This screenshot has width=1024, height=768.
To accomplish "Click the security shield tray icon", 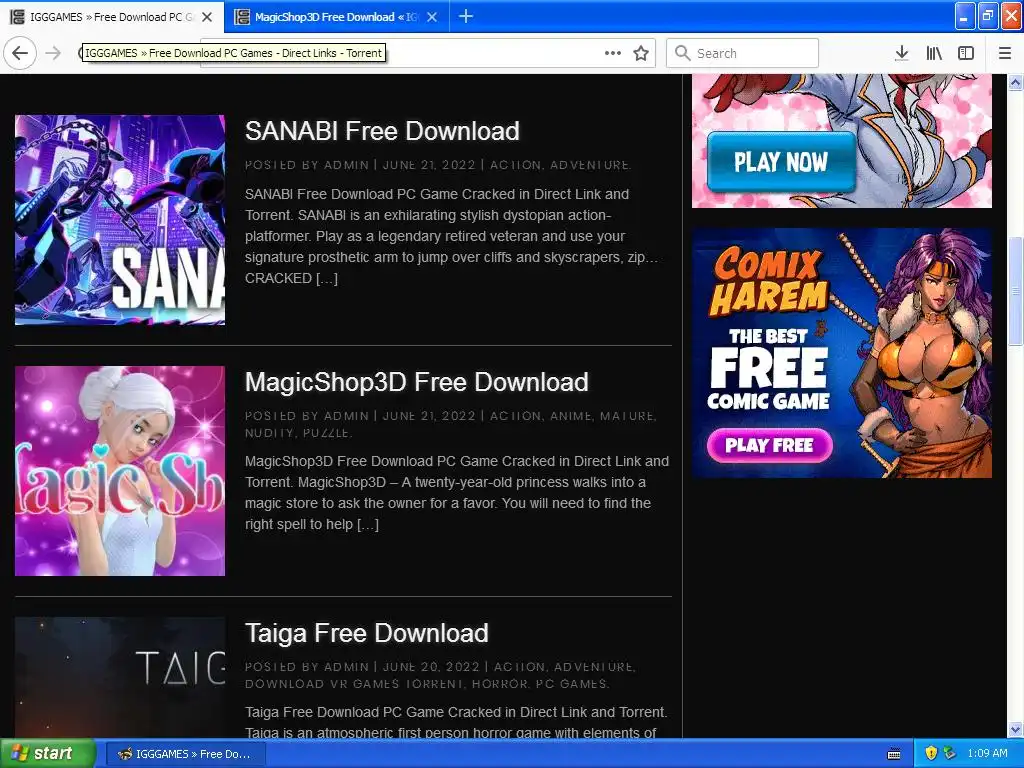I will pos(932,754).
